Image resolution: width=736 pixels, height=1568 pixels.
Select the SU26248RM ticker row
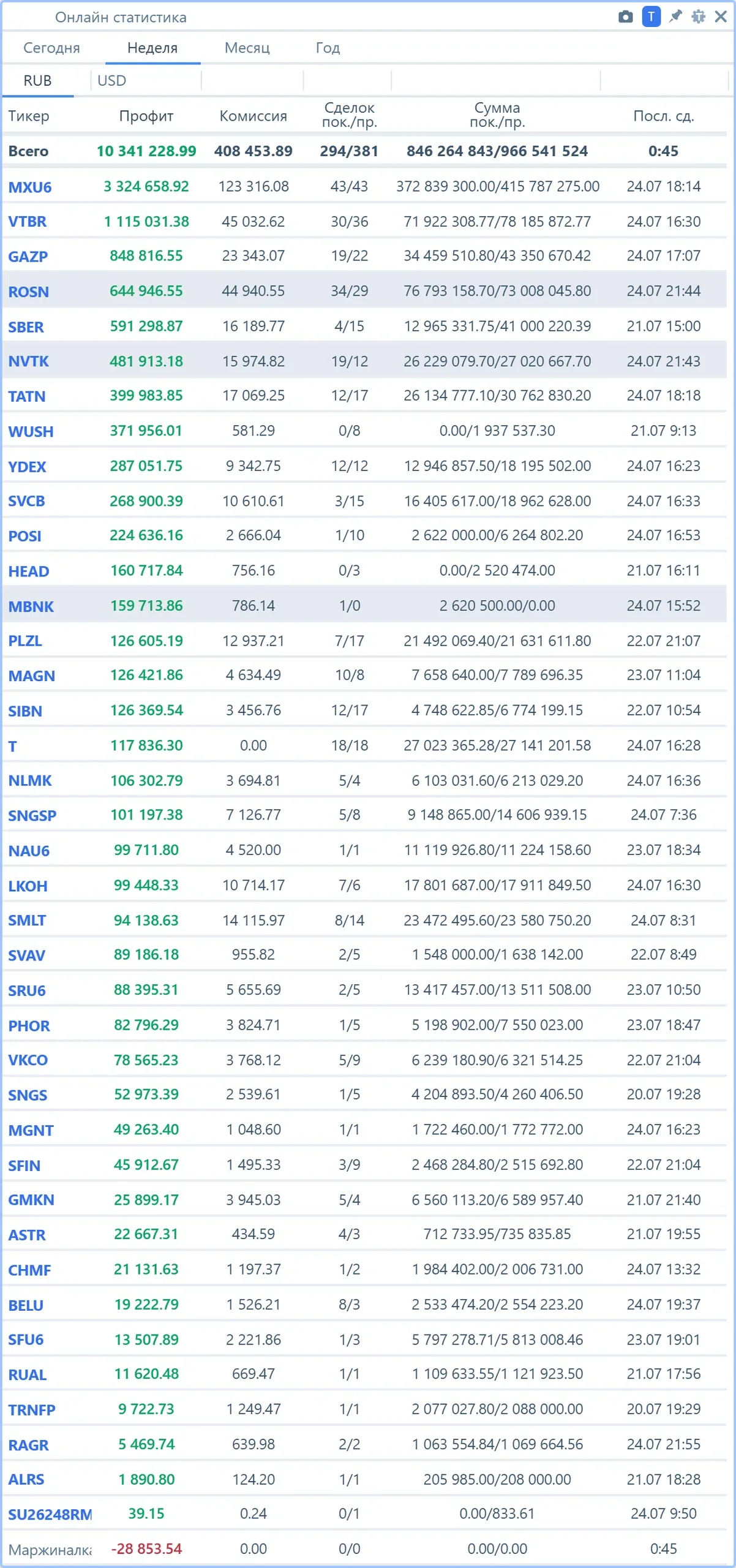364,1514
